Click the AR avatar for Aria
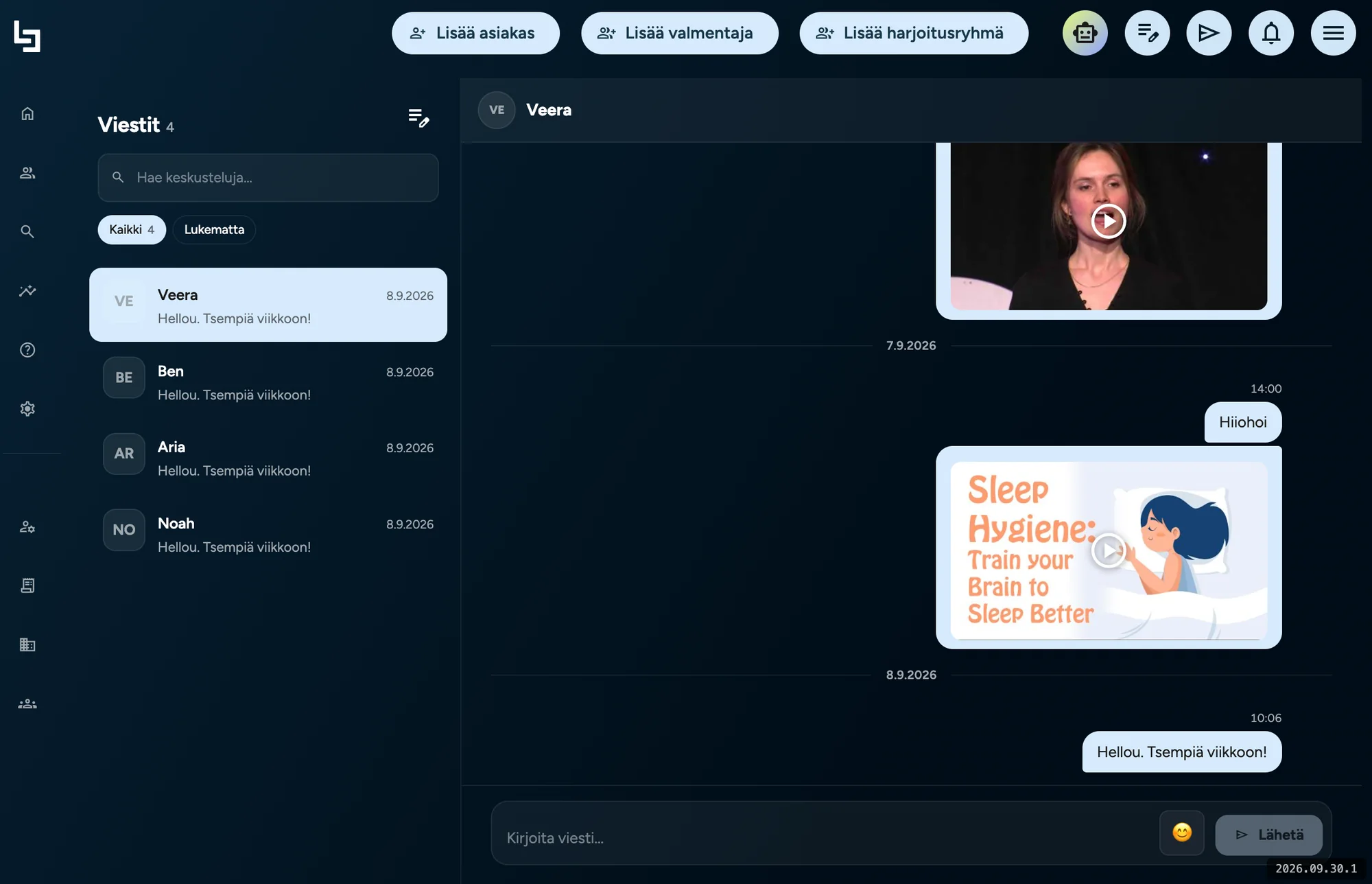 [x=124, y=454]
